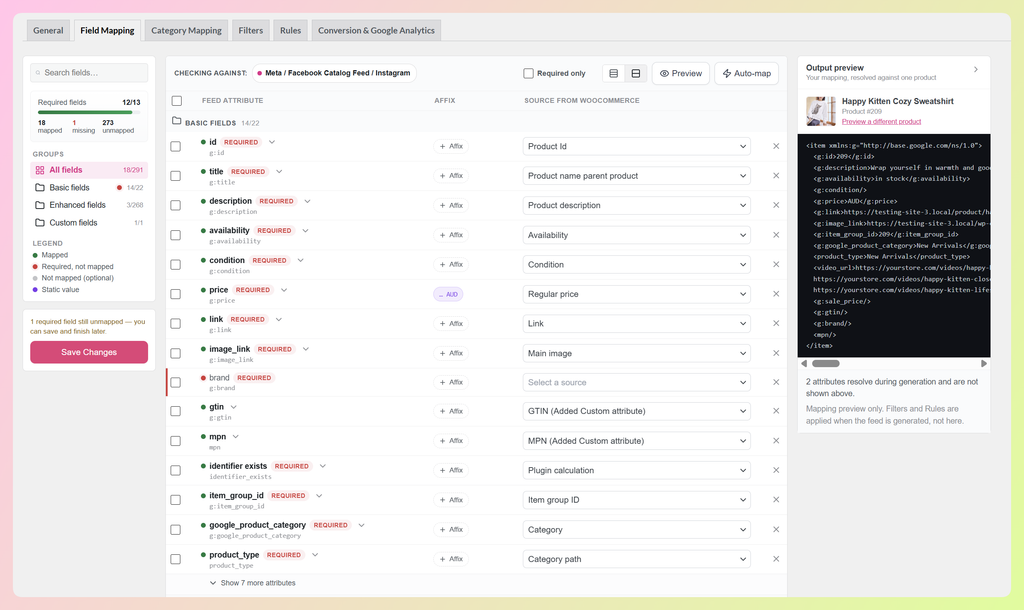Remove the price row mapping
Image resolution: width=1024 pixels, height=610 pixels.
pos(776,294)
